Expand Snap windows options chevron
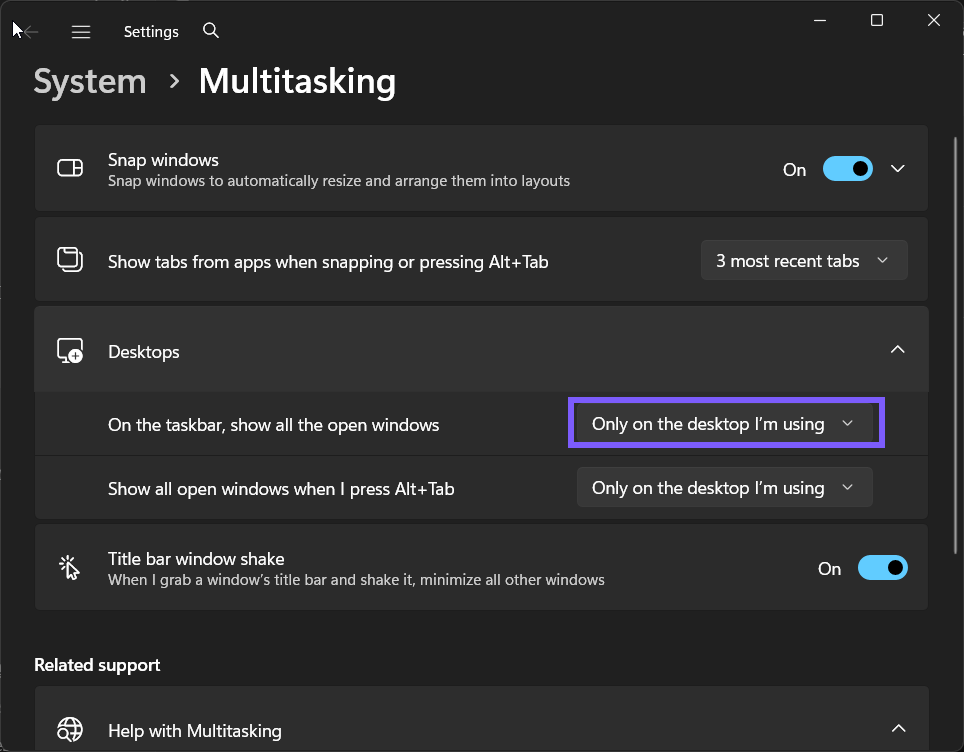The width and height of the screenshot is (964, 752). 898,168
